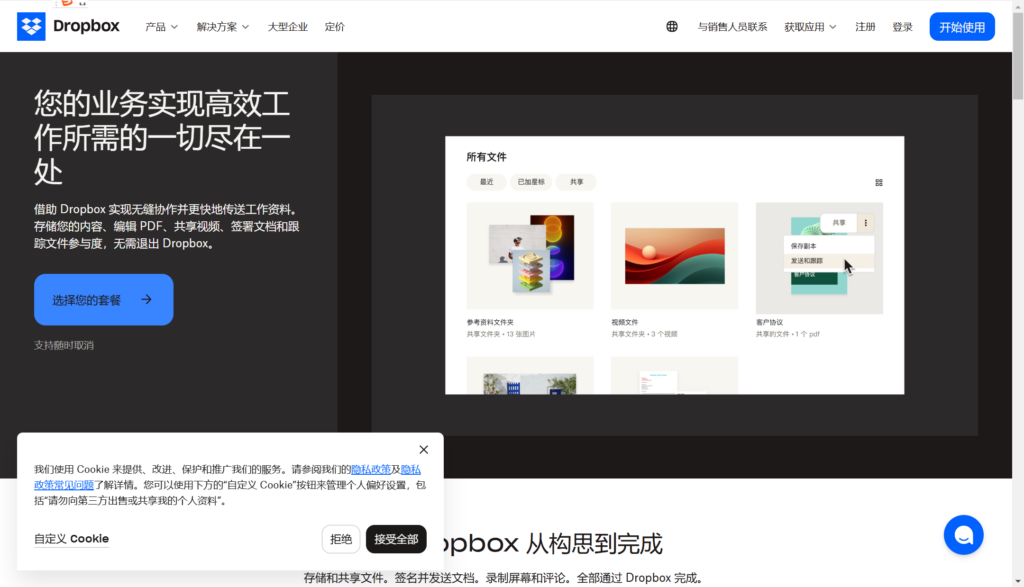Expand the 解决方案 dropdown menu
1024x587 pixels.
point(223,27)
